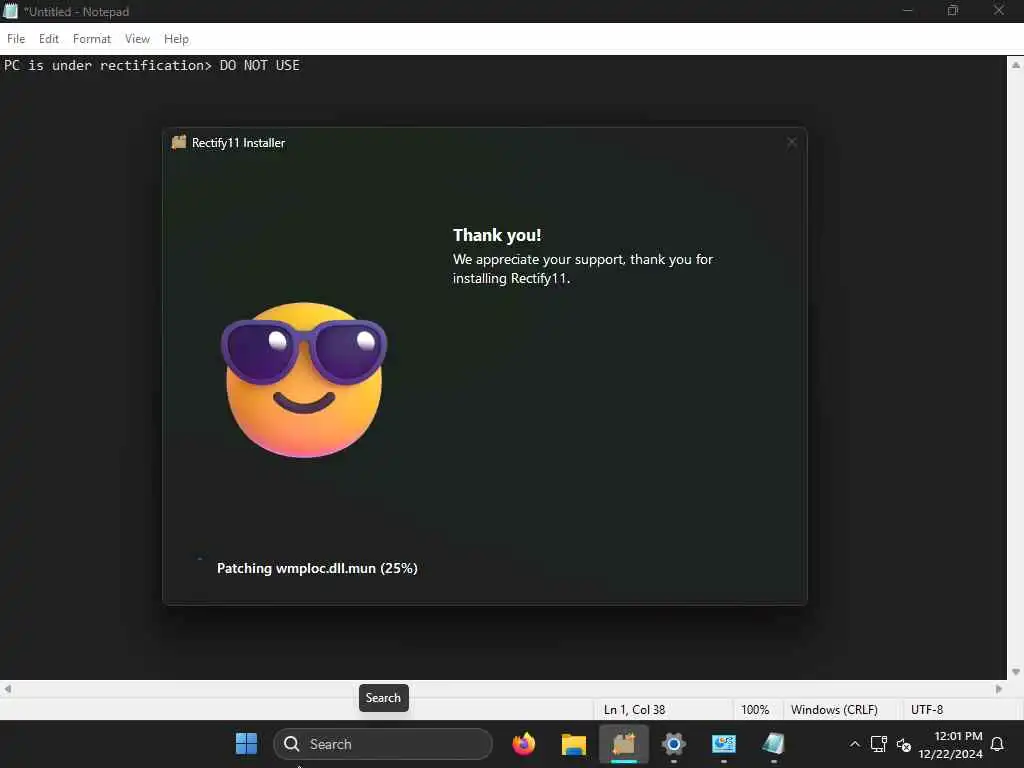The image size is (1024, 768).
Task: Click the taskbar Search box
Action: [383, 744]
